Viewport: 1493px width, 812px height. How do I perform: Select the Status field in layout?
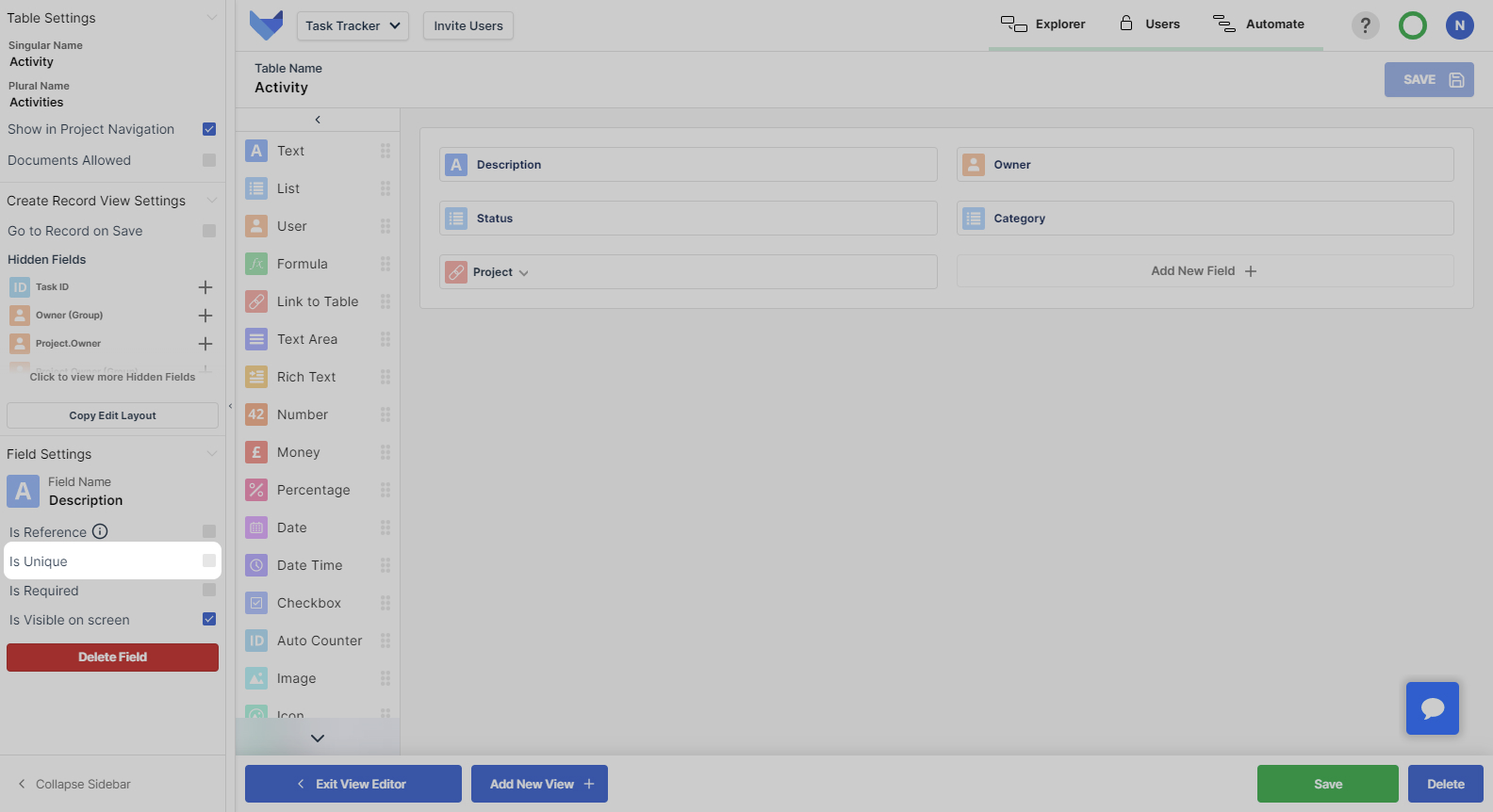tap(688, 218)
